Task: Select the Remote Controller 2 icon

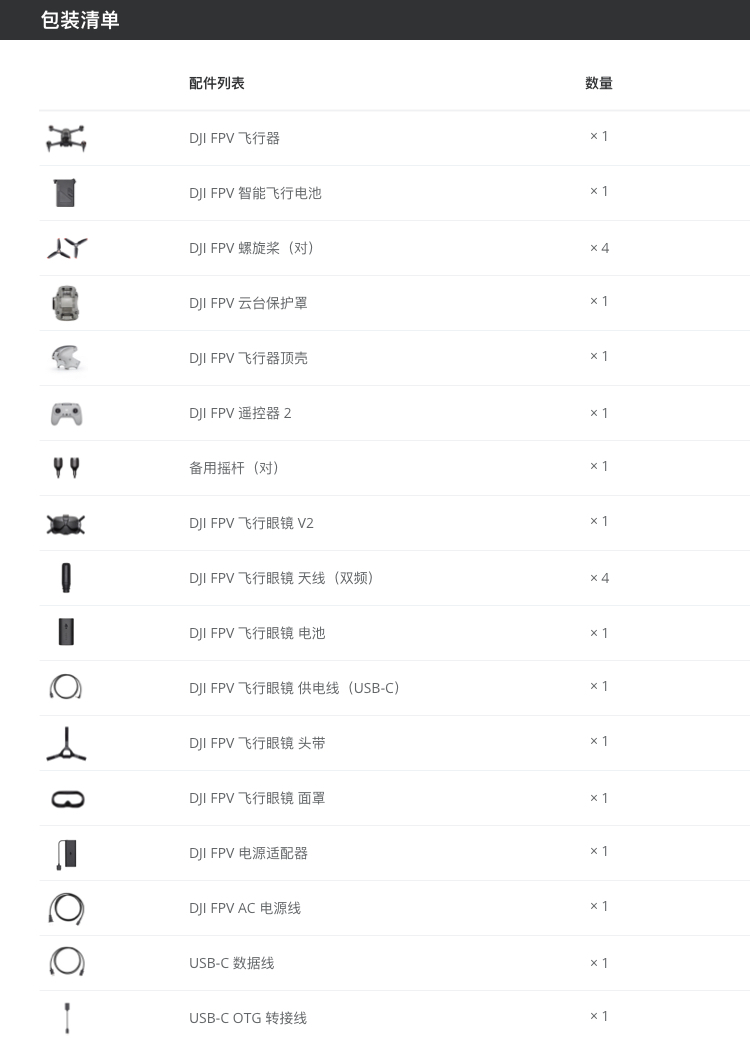Action: click(66, 413)
